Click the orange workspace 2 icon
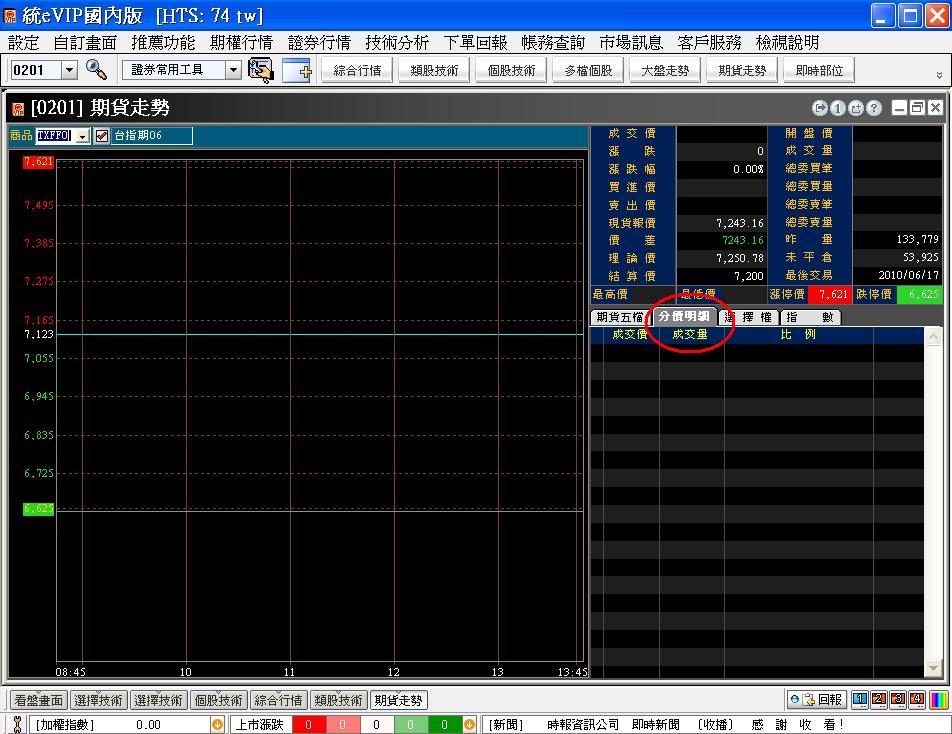 [x=879, y=699]
